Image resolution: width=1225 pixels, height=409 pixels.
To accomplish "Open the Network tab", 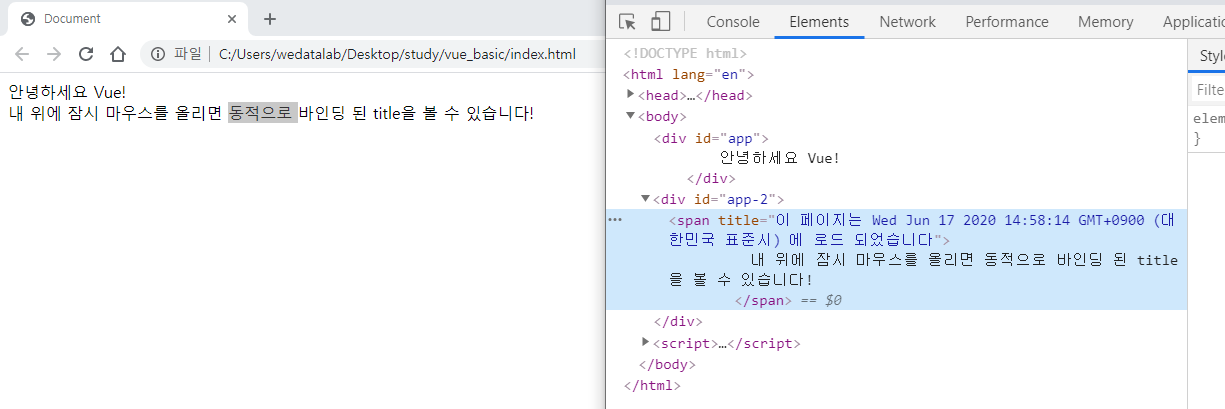I will click(x=908, y=22).
